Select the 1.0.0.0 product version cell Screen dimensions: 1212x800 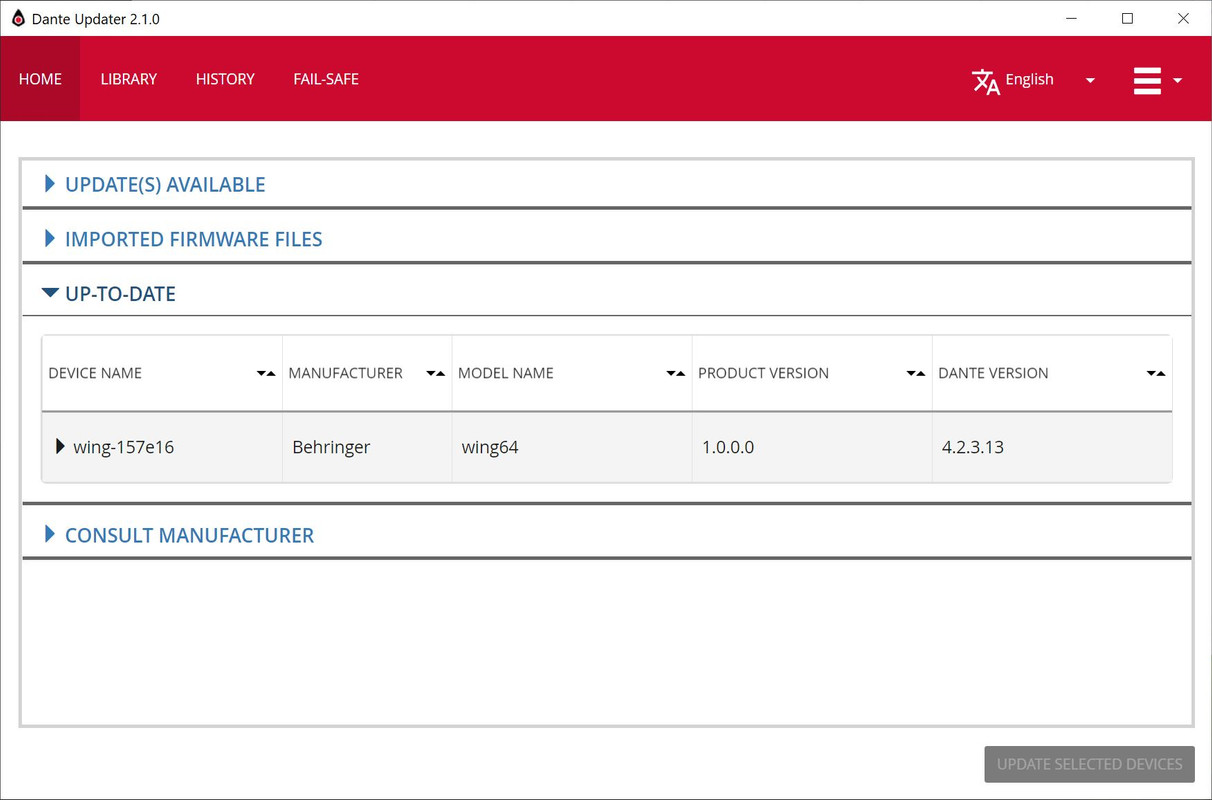(x=812, y=447)
